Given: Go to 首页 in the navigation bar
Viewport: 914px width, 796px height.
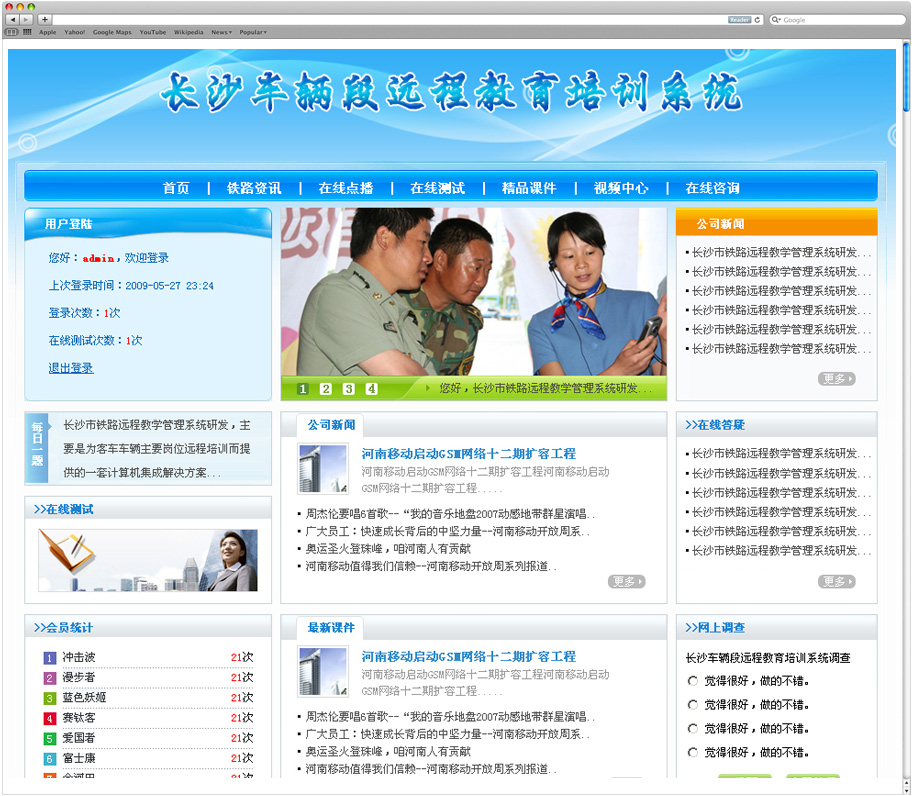Looking at the screenshot, I should pos(176,188).
